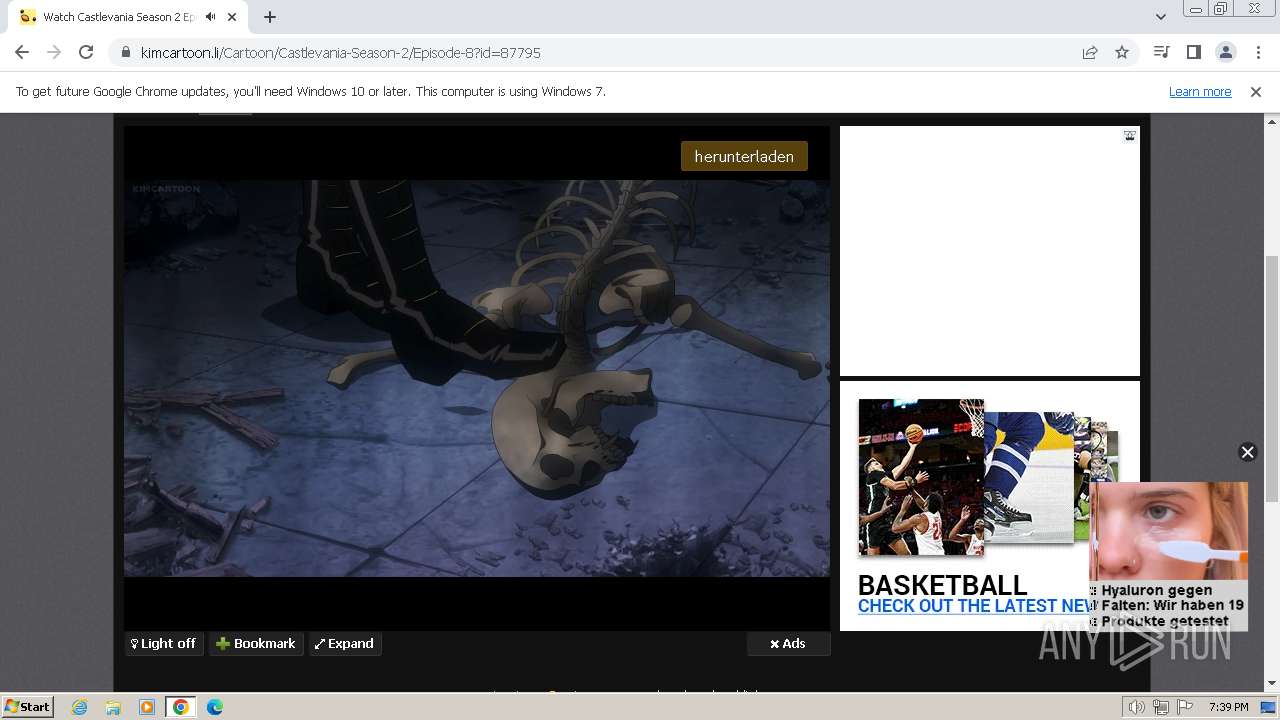Go back to the previous page

click(22, 52)
